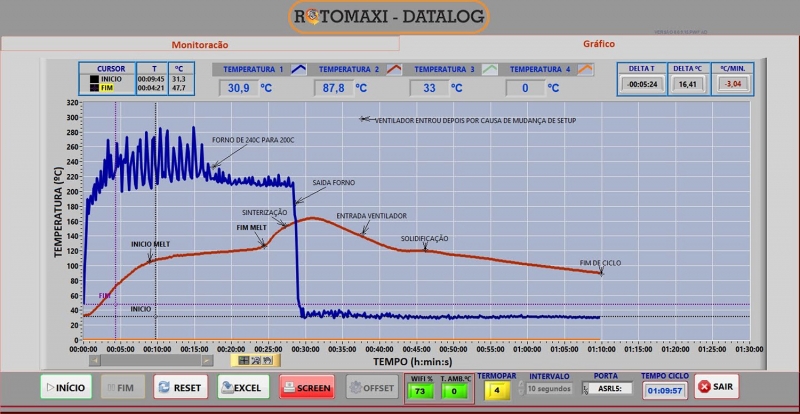
Task: Click the TEMPO CICLO 01:09:57 display
Action: point(664,391)
